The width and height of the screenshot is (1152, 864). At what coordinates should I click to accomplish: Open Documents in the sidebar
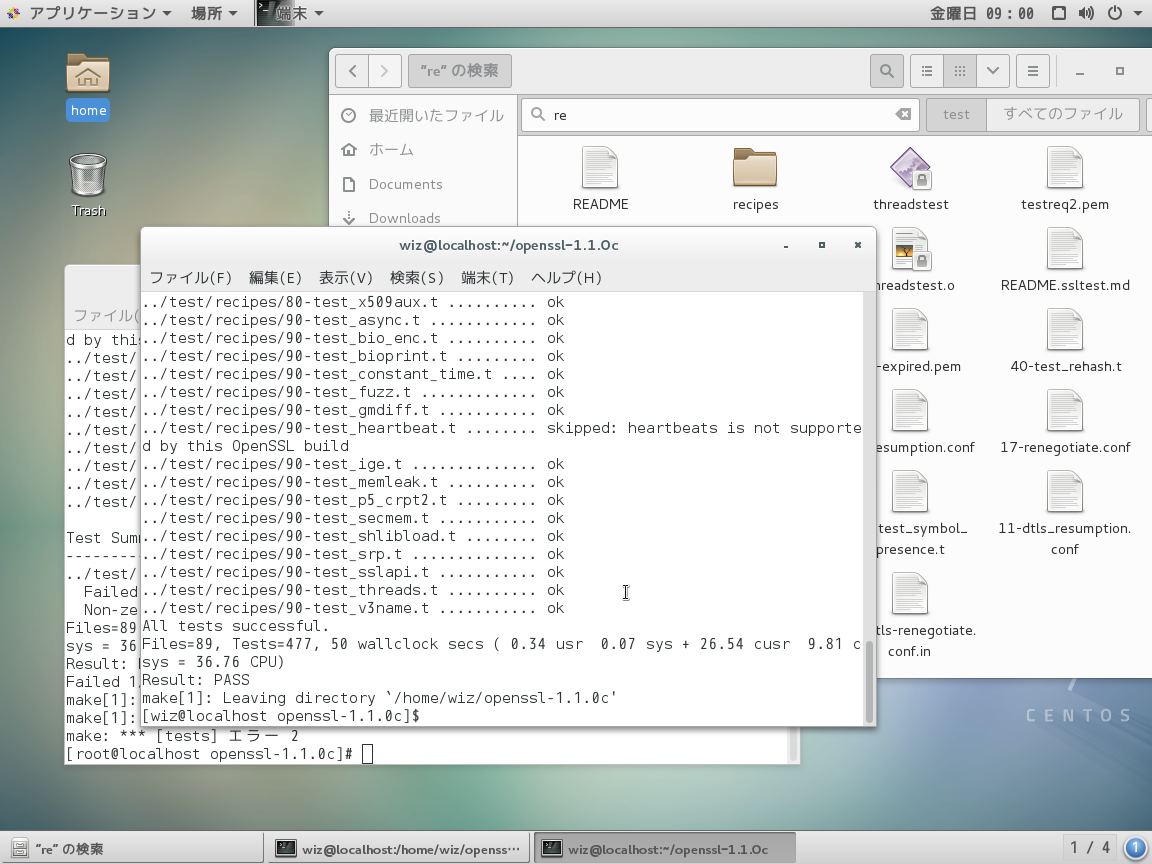(423, 184)
